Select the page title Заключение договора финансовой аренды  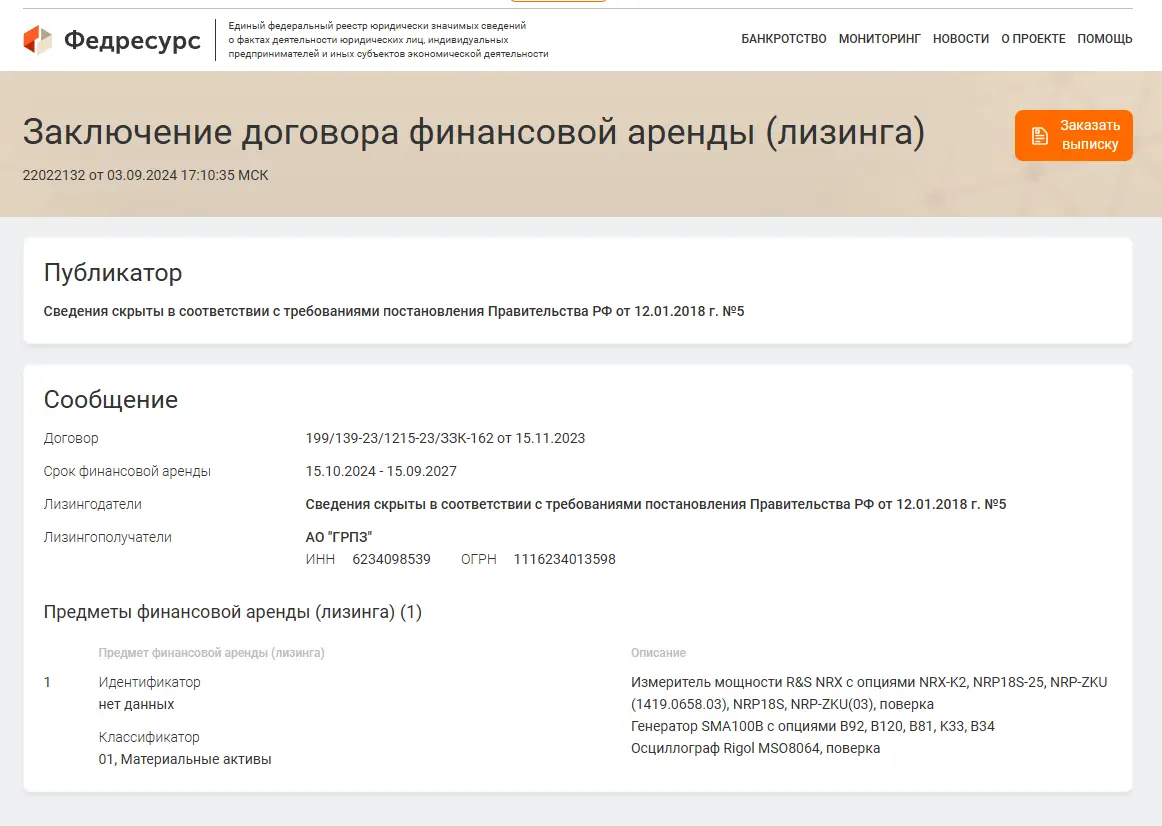pos(474,132)
